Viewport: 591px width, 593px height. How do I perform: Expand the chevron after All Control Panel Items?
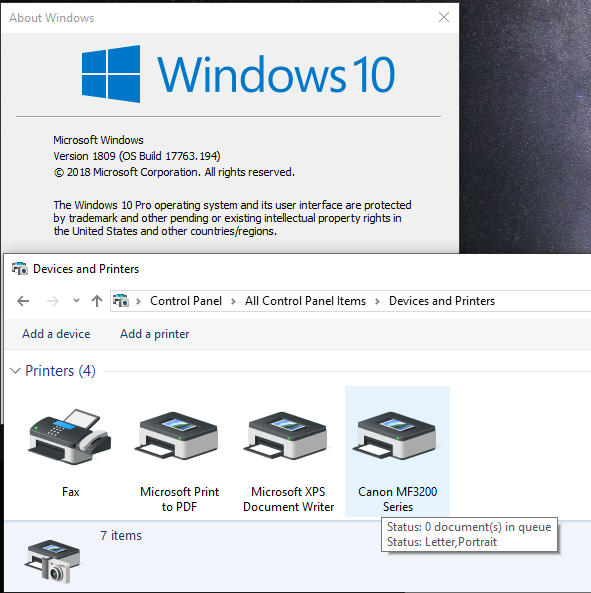point(377,301)
